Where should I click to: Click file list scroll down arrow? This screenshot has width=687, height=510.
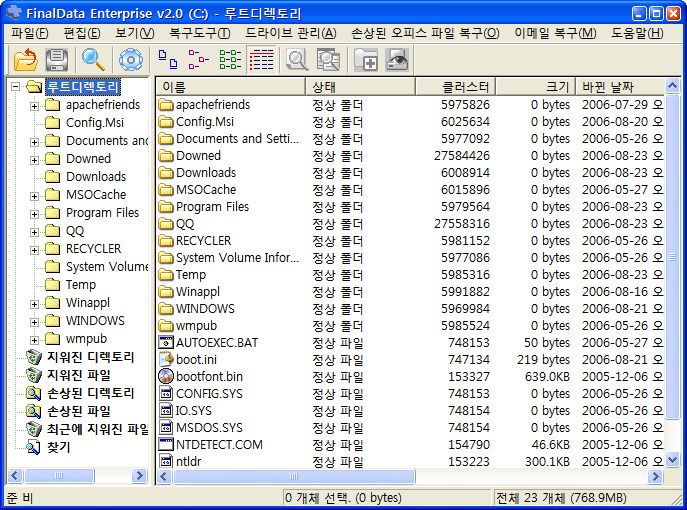(673, 460)
